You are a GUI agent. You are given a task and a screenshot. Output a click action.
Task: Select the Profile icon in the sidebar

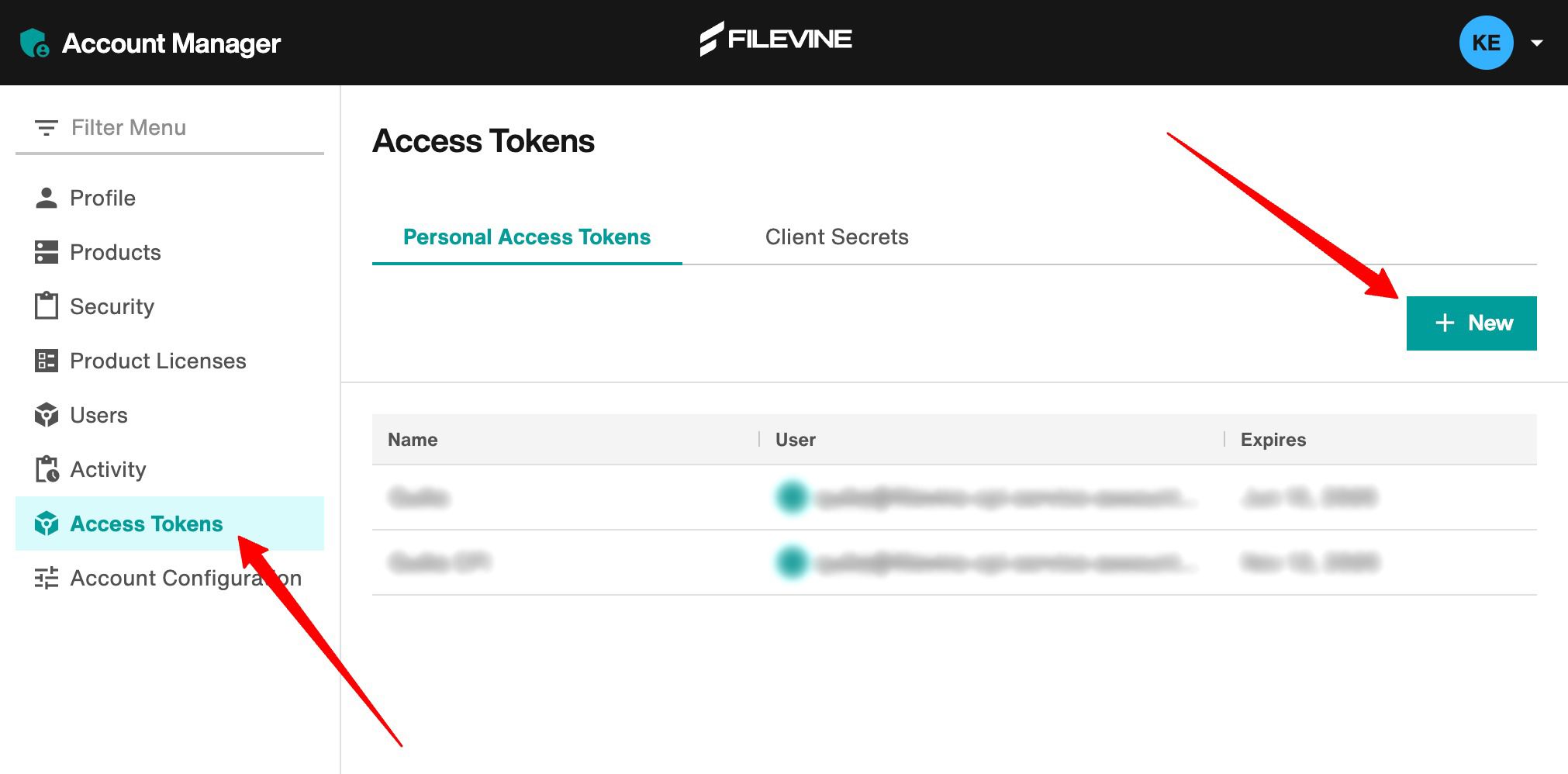tap(46, 198)
